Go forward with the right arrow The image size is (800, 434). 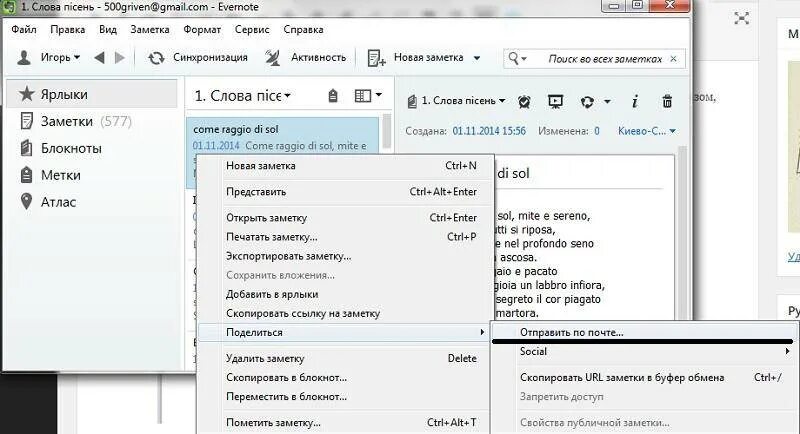point(119,58)
